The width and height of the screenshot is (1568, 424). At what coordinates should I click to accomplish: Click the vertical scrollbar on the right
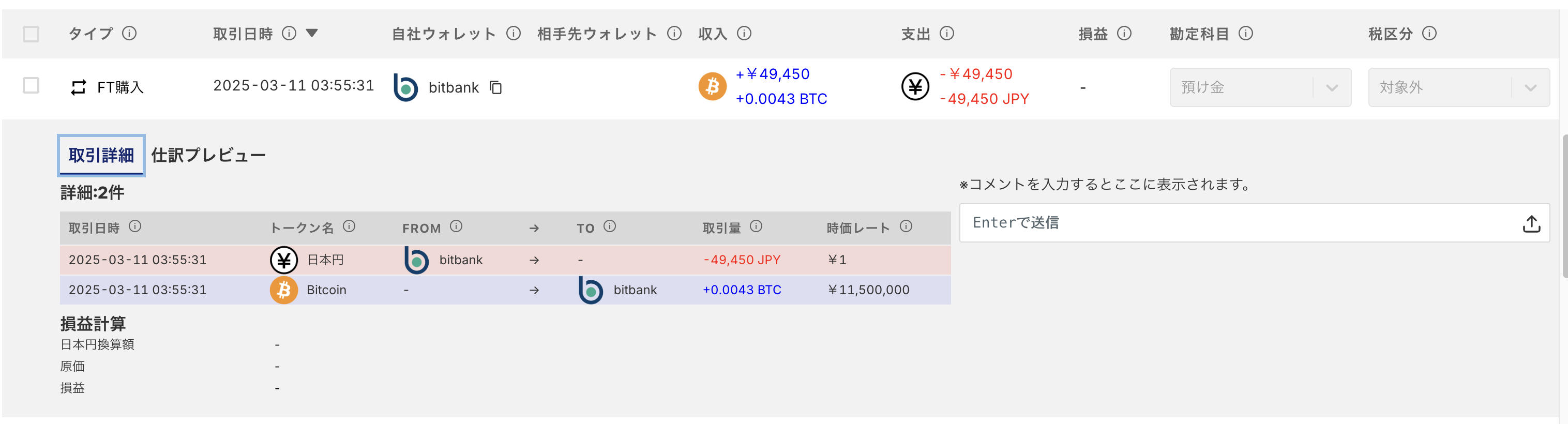tap(1564, 207)
